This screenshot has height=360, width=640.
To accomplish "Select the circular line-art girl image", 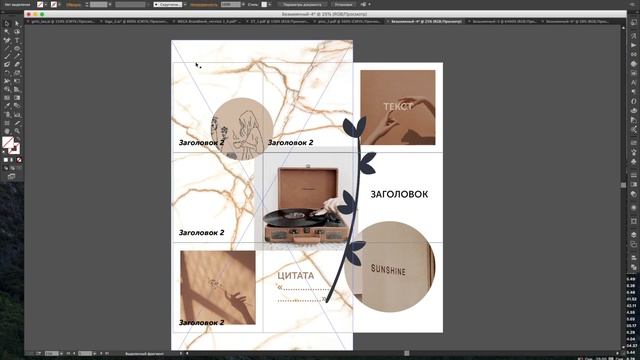I will click(x=242, y=129).
